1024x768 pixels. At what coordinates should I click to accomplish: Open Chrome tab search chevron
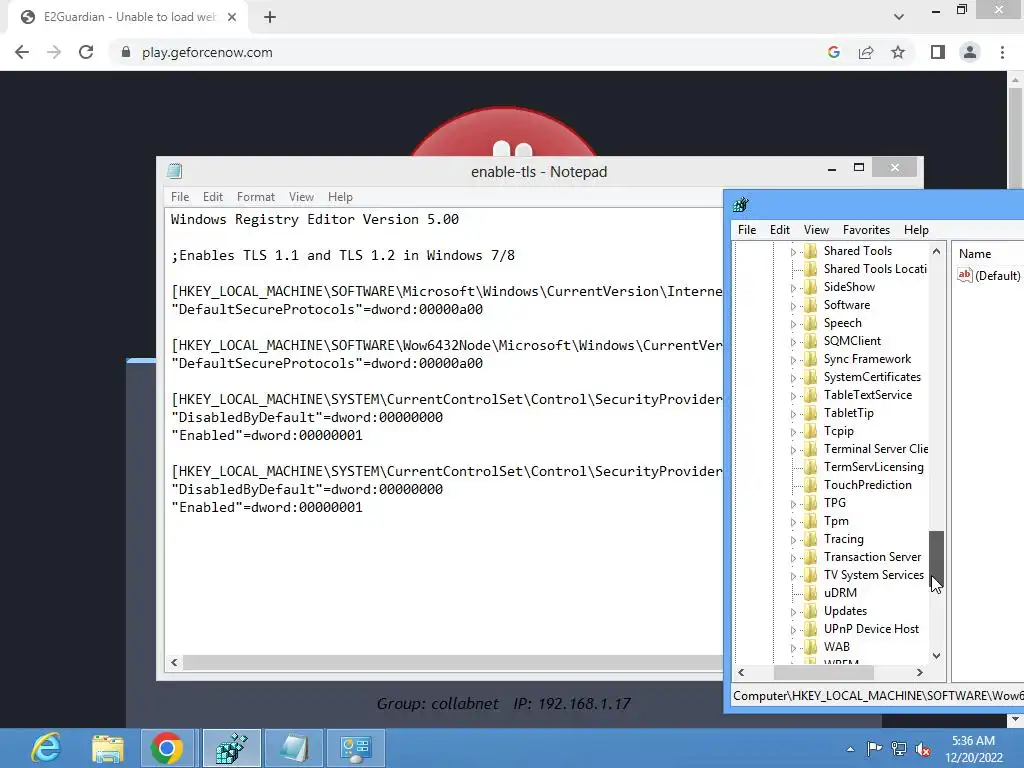[x=899, y=17]
